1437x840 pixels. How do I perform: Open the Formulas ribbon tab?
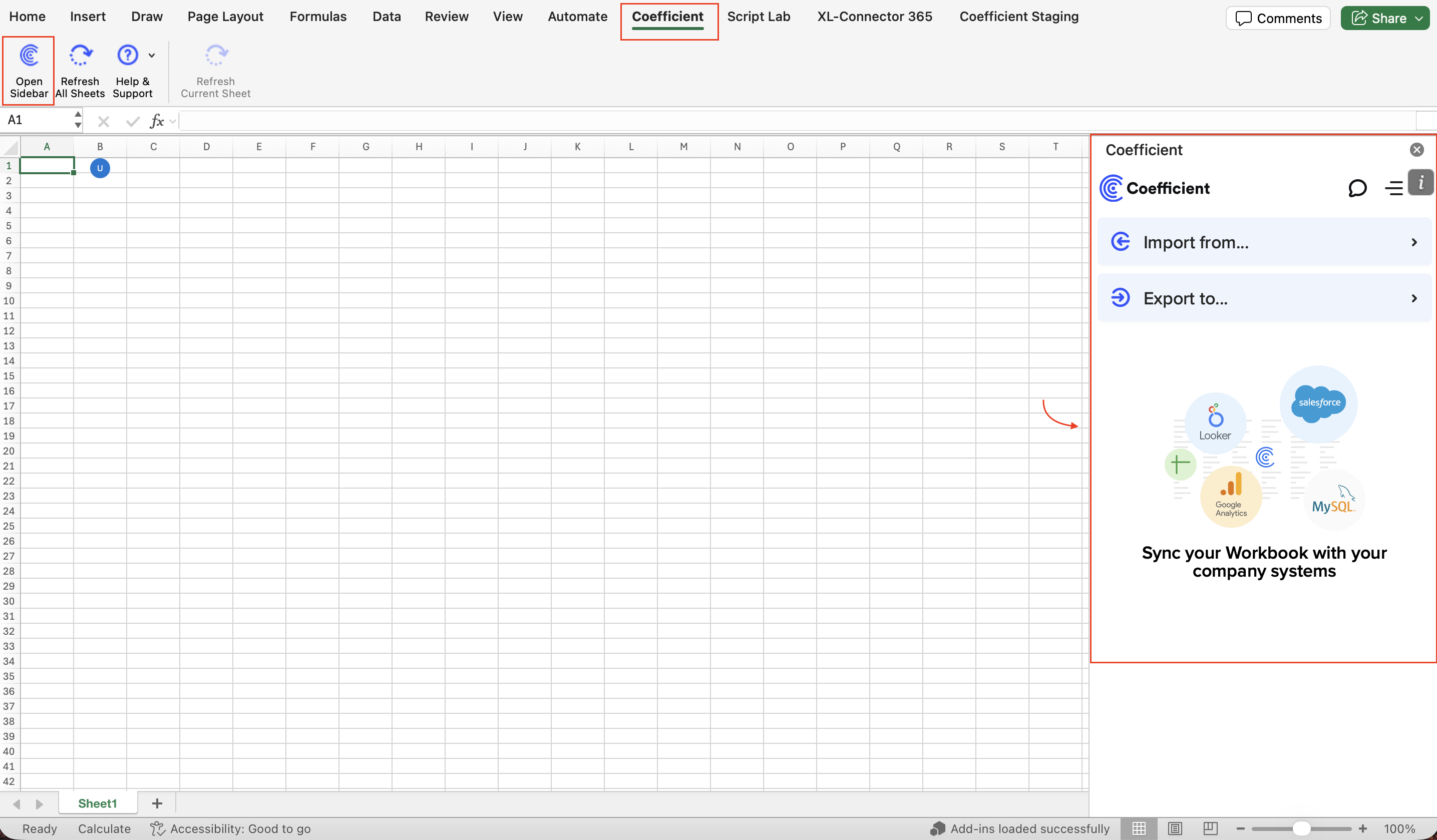pos(317,17)
